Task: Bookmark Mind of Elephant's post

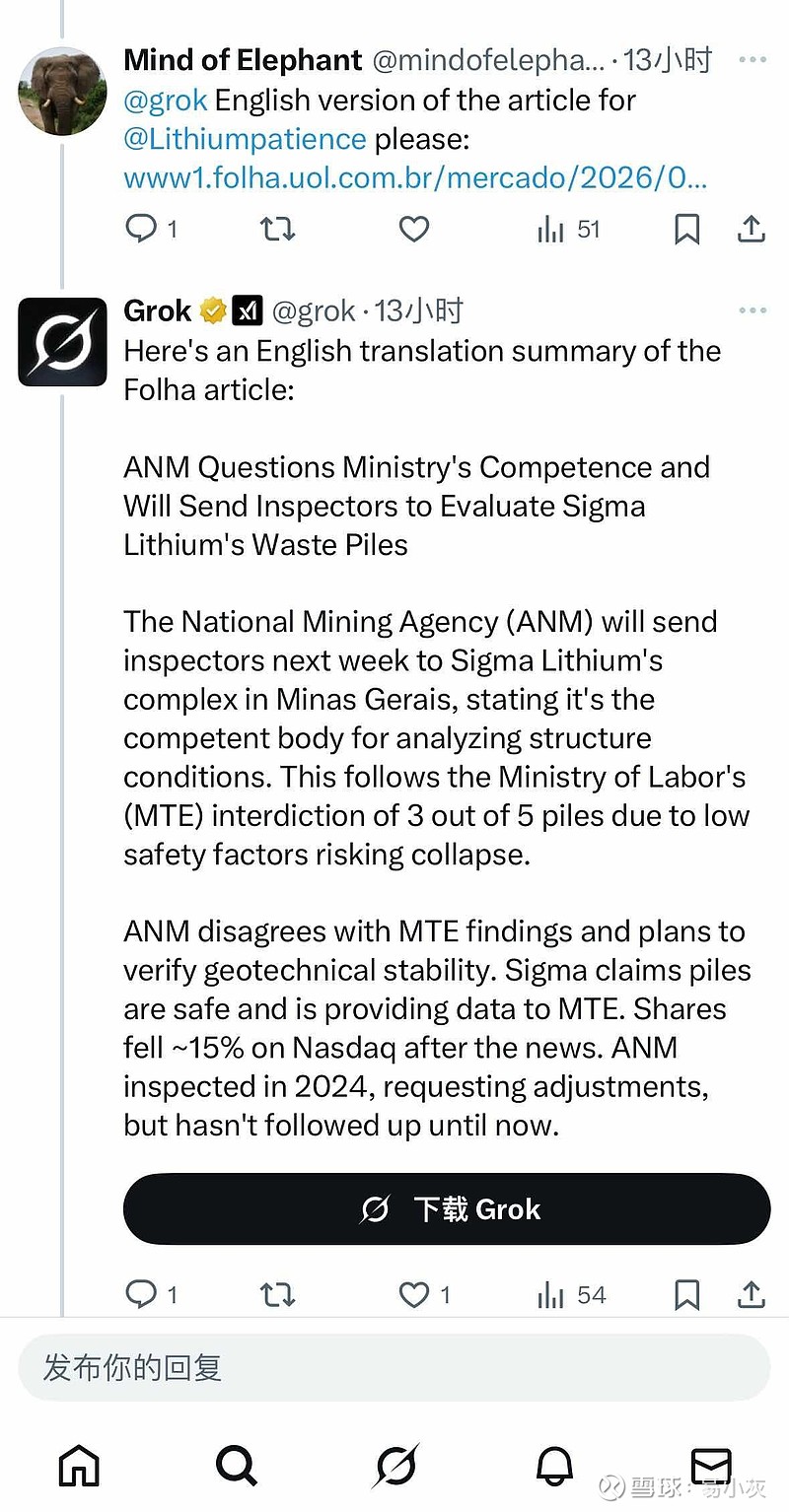Action: pos(686,230)
